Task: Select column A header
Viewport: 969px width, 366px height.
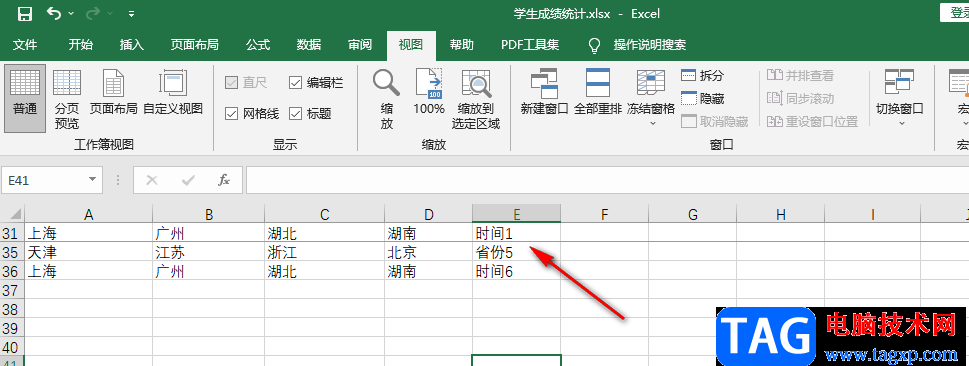Action: 88,215
